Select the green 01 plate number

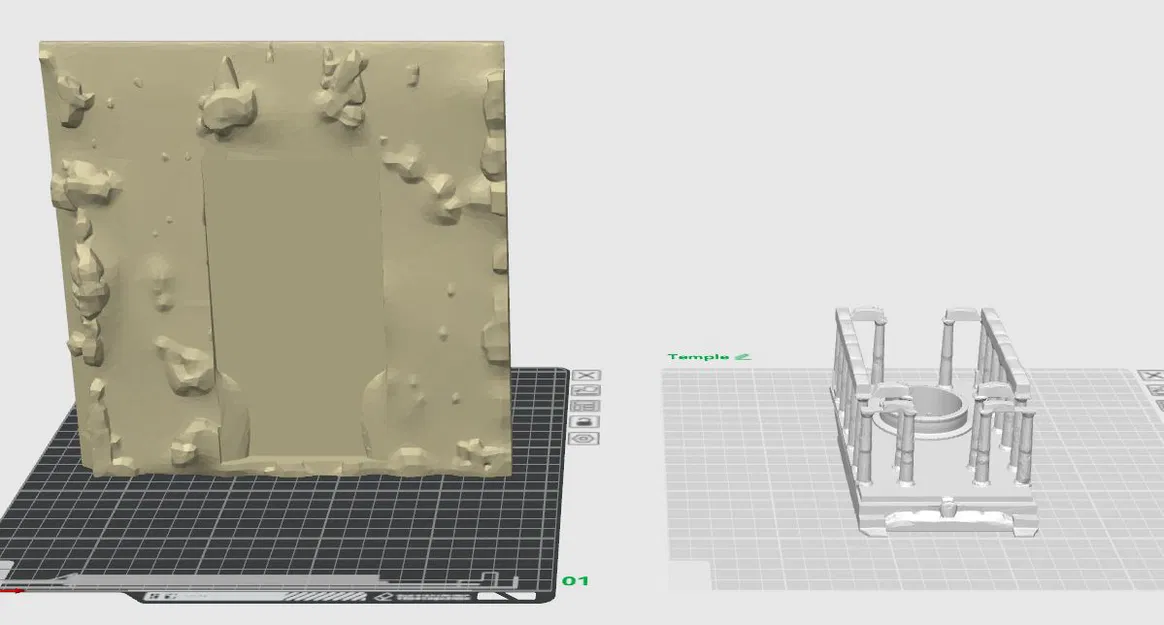[575, 580]
